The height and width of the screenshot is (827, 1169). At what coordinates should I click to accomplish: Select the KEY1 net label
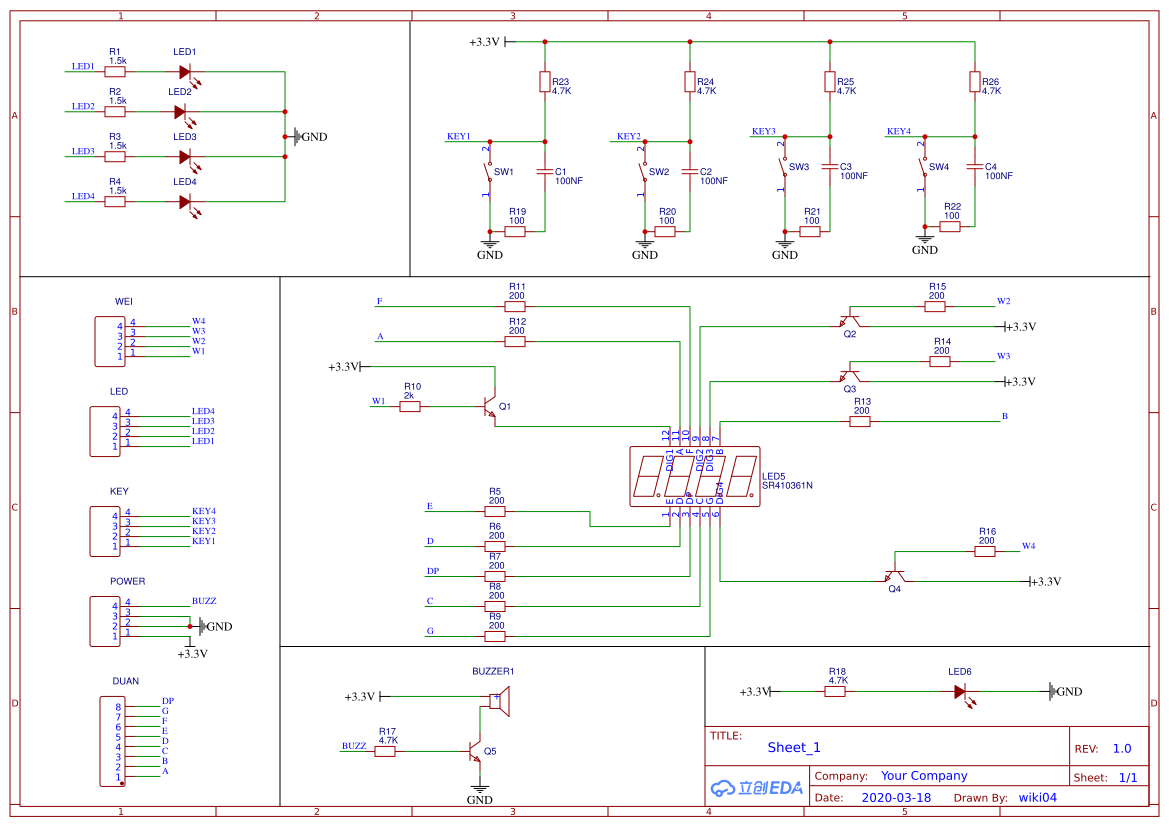458,136
